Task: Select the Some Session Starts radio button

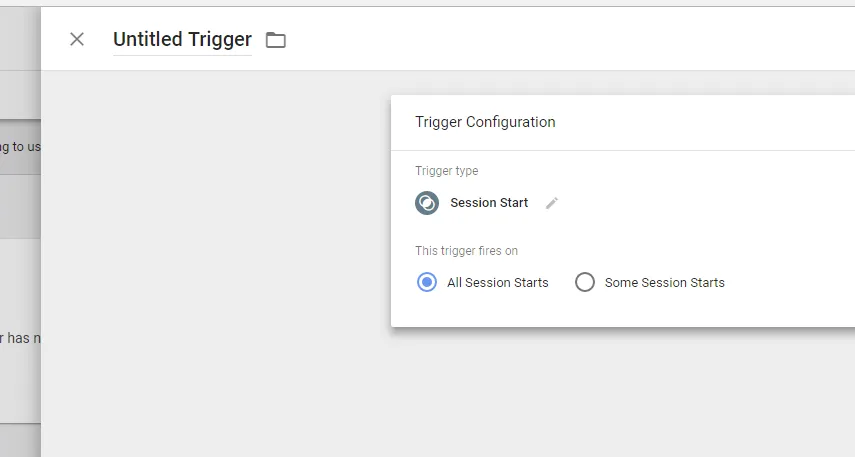Action: [585, 282]
